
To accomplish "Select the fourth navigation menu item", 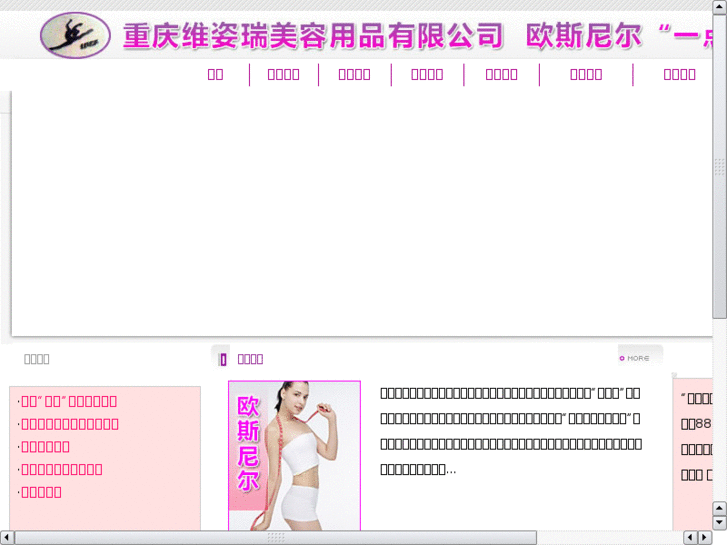I will coord(427,74).
